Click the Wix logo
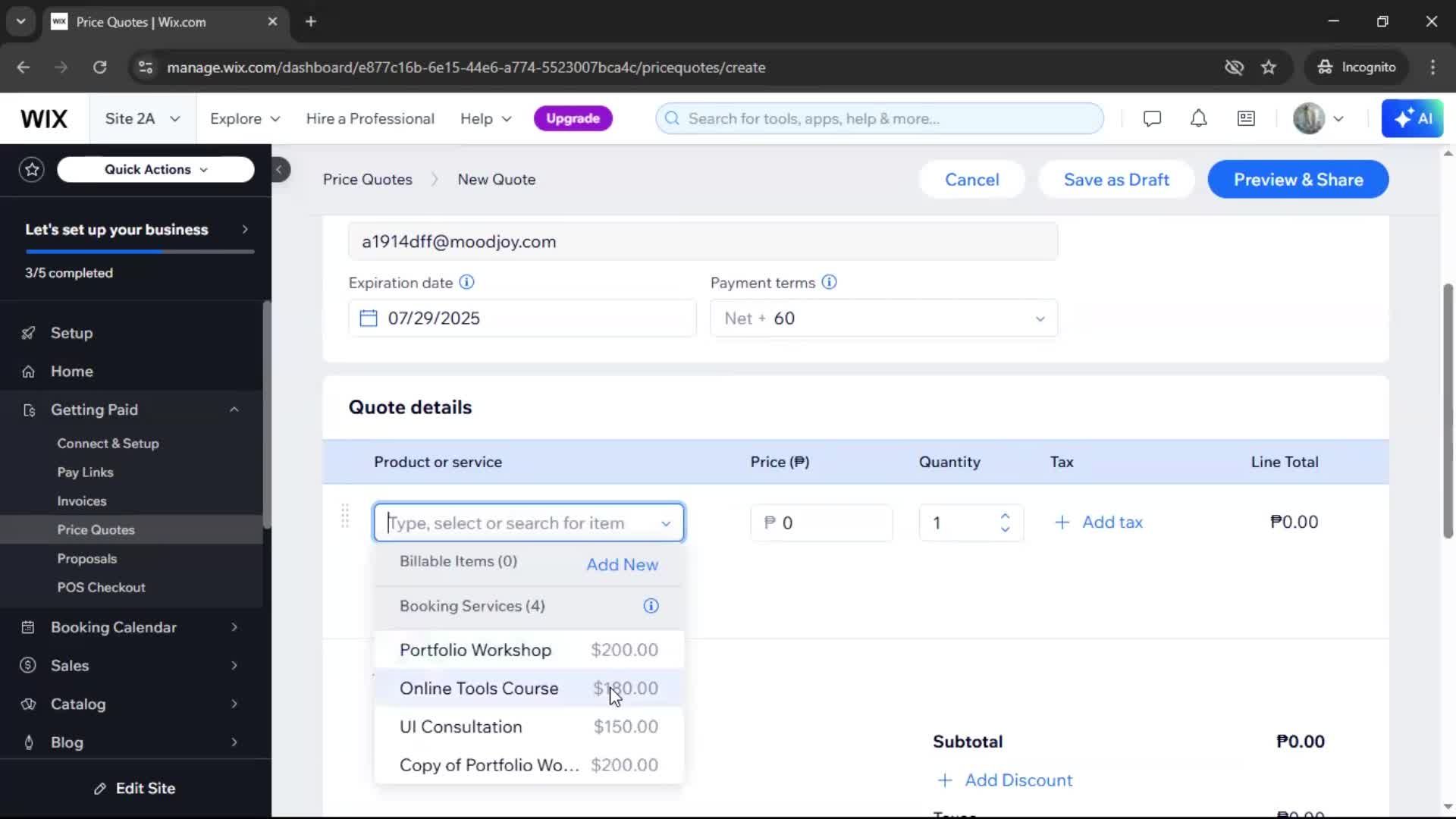Viewport: 1456px width, 819px height. (44, 118)
